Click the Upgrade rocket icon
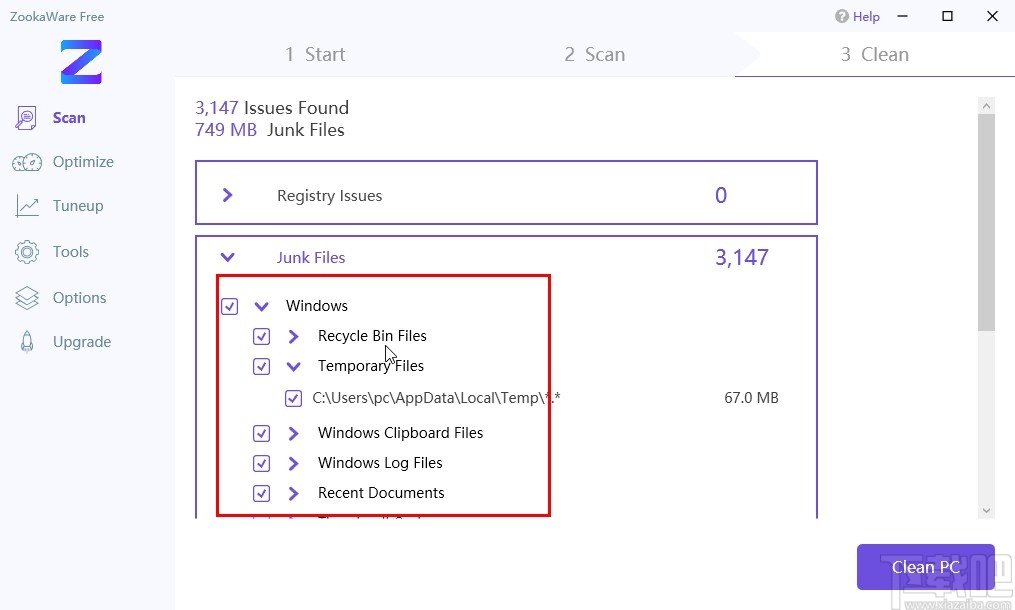The width and height of the screenshot is (1015, 610). coord(27,342)
